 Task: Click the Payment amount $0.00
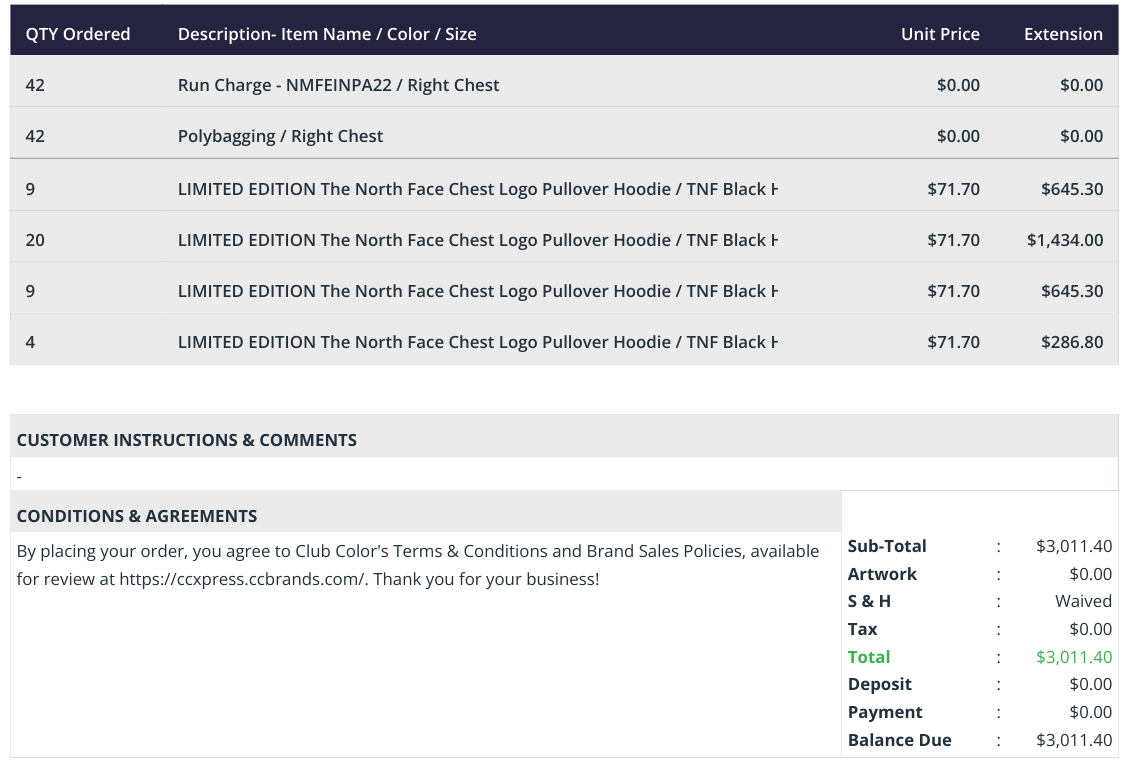pyautogui.click(x=1090, y=713)
